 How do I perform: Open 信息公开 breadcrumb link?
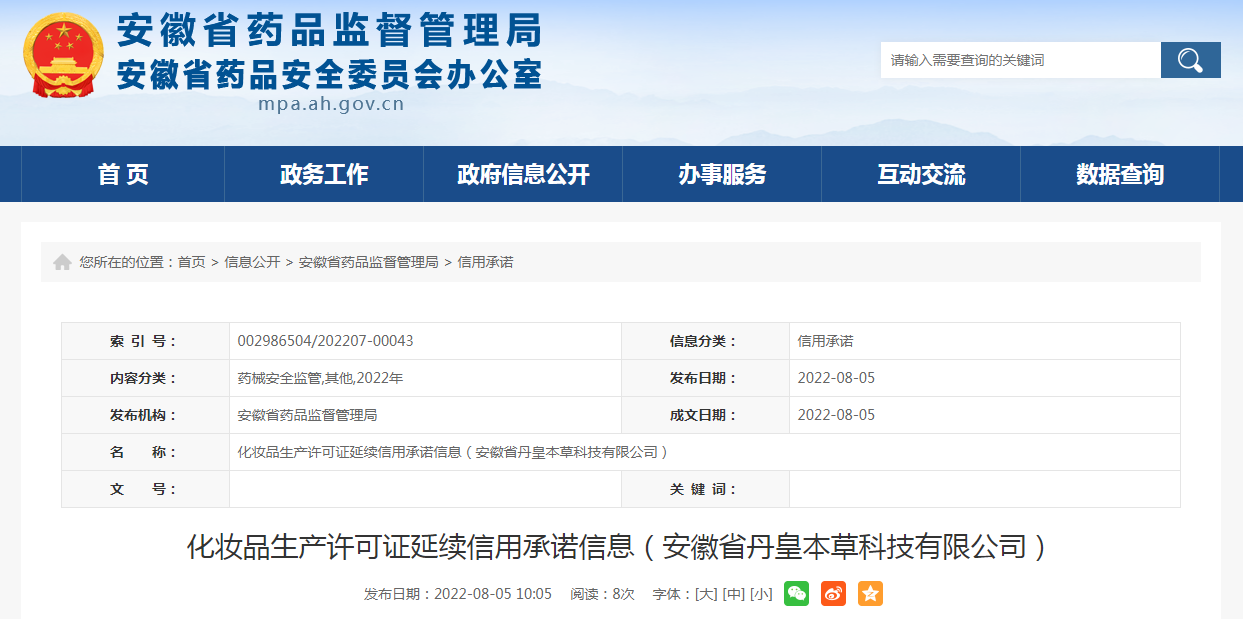(252, 262)
